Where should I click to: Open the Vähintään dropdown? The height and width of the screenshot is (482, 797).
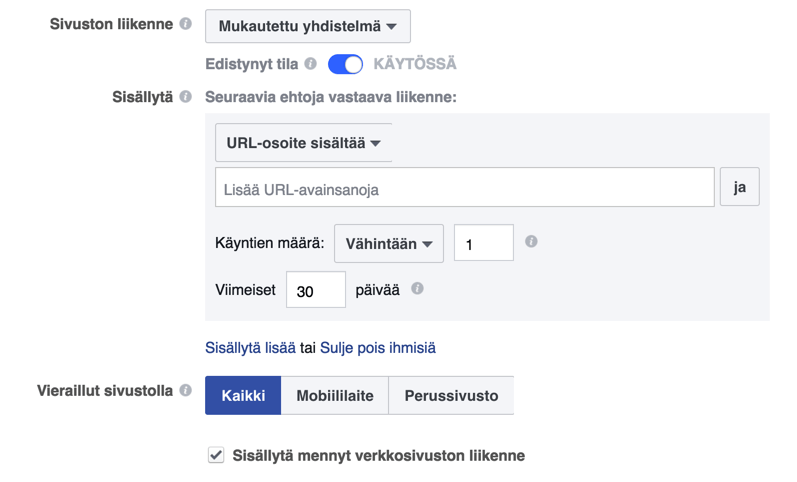[x=389, y=244]
